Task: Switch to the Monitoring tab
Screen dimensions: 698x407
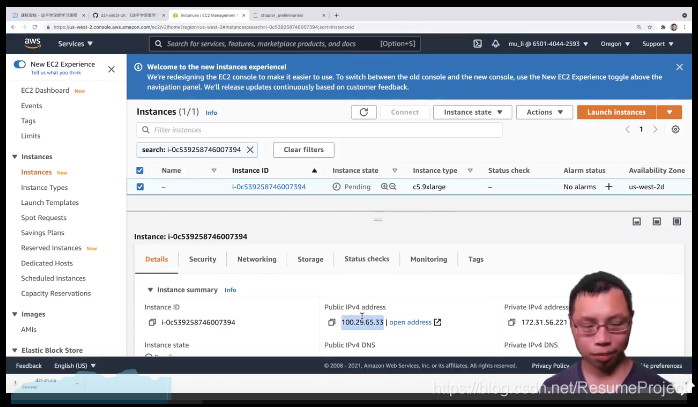Action: click(429, 259)
